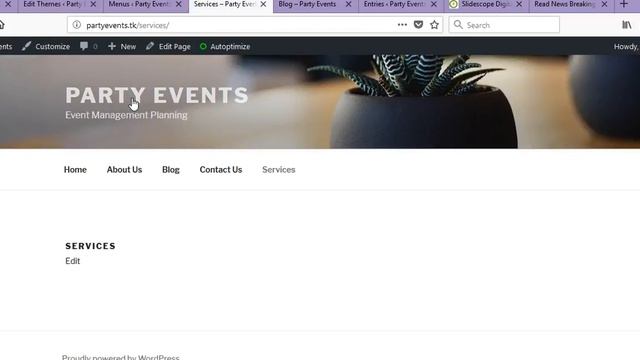
Task: Click the site information icon in address bar
Action: 76,25
